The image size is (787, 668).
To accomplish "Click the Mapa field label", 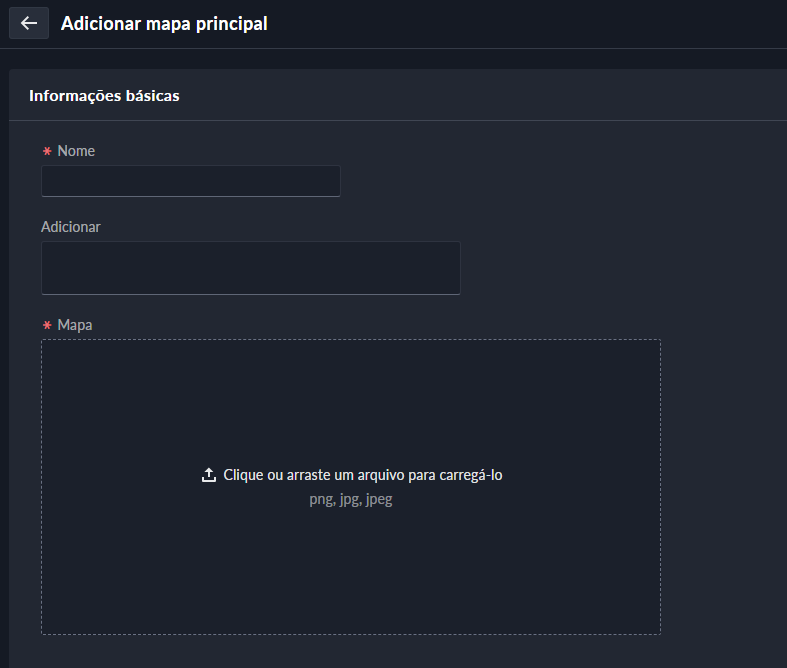I will [x=75, y=326].
